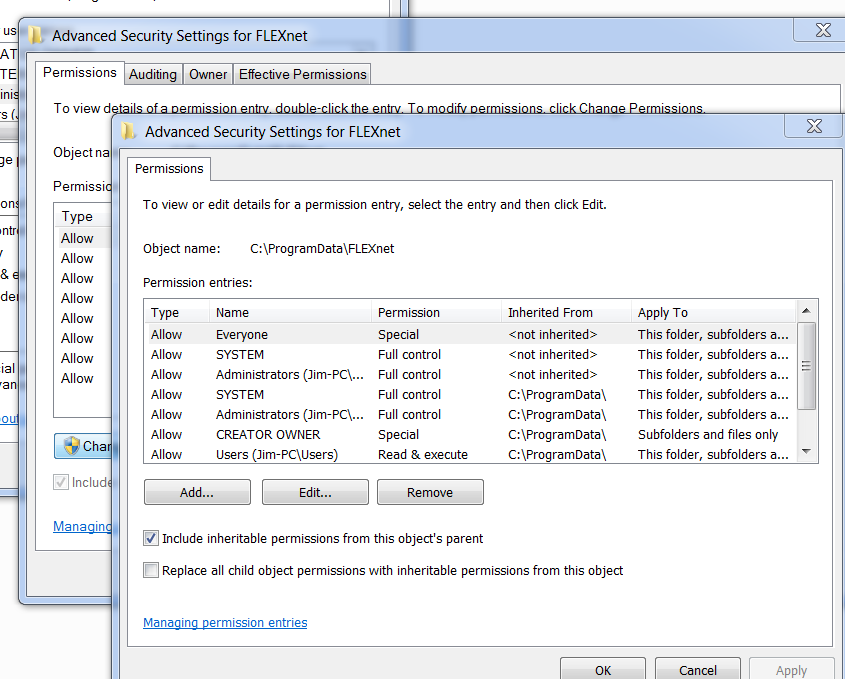
Task: Click the permission list scroll down arrow
Action: tap(806, 452)
